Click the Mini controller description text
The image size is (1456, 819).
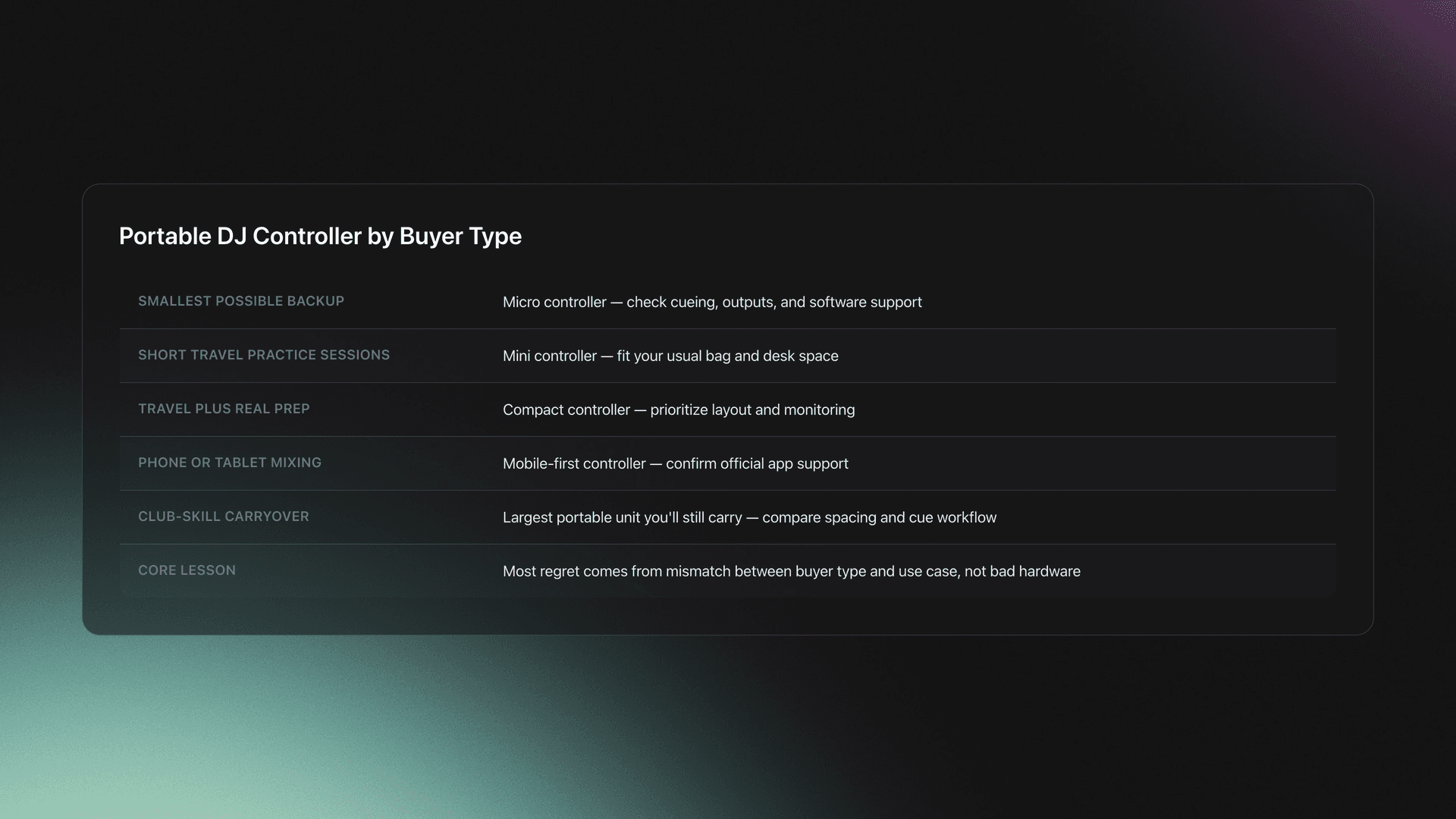[670, 356]
